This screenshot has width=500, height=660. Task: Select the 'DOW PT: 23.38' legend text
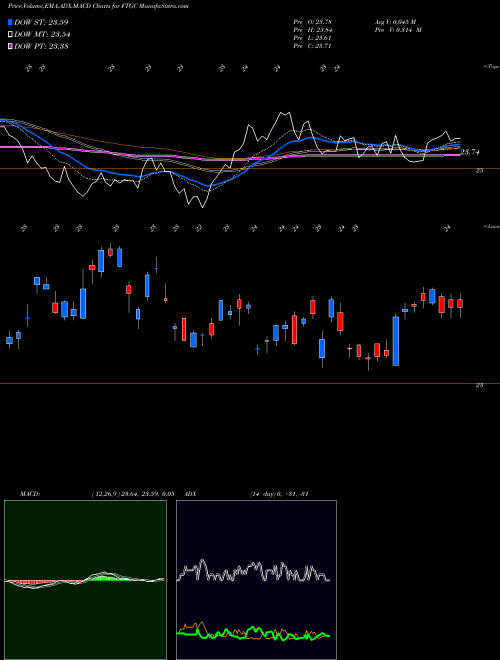tap(41, 46)
